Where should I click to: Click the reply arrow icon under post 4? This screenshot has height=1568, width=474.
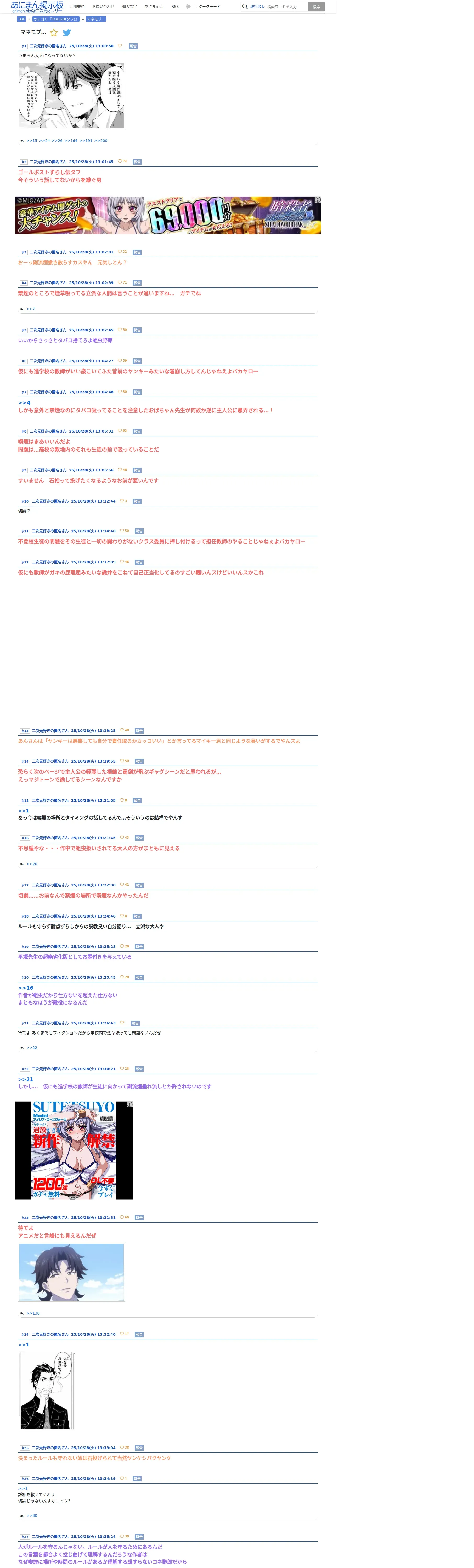21,309
